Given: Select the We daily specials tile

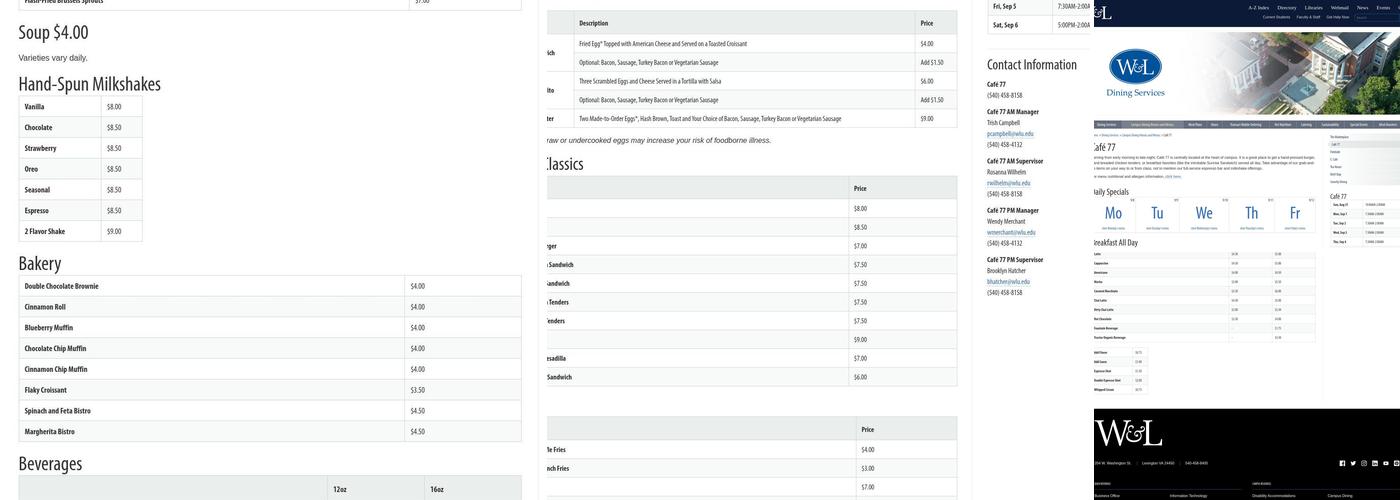Looking at the screenshot, I should 1204,214.
